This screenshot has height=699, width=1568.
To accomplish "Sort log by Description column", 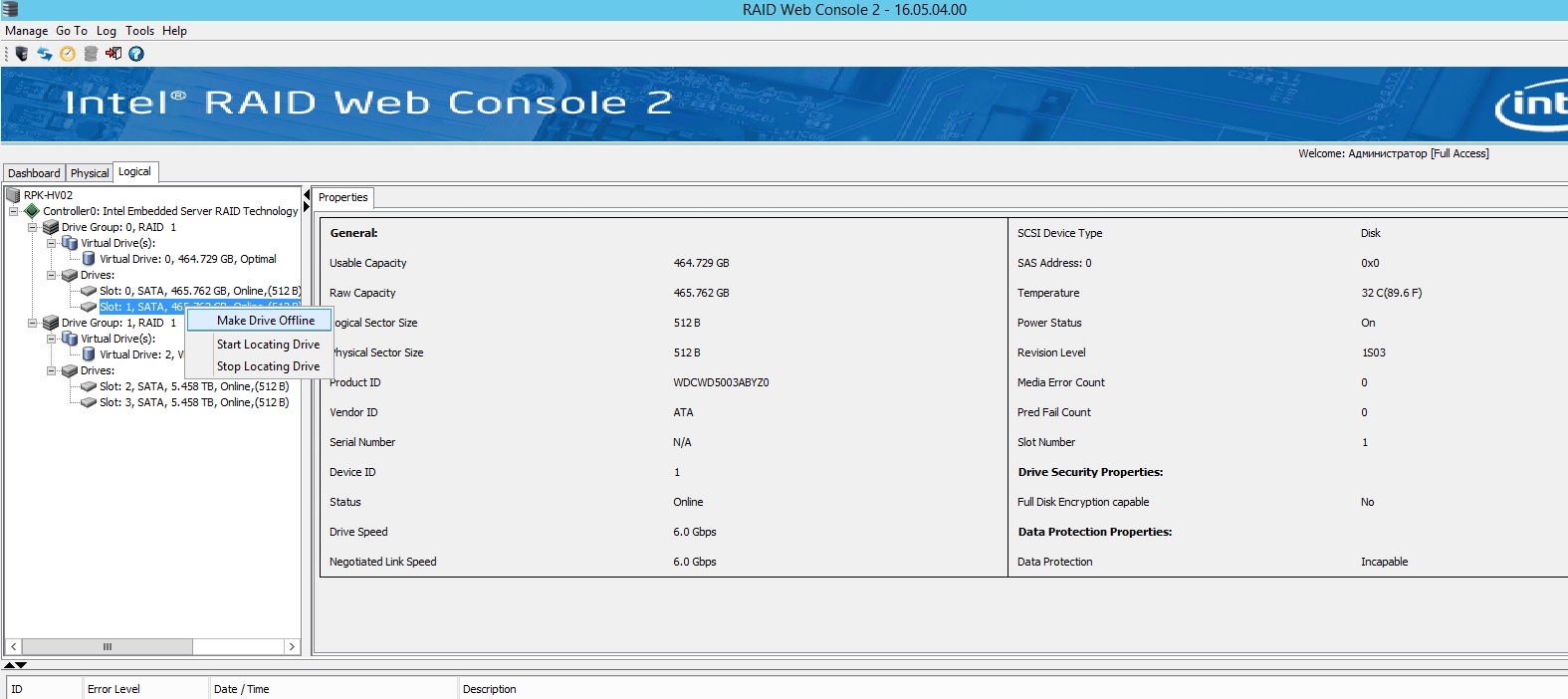I will (x=1012, y=688).
